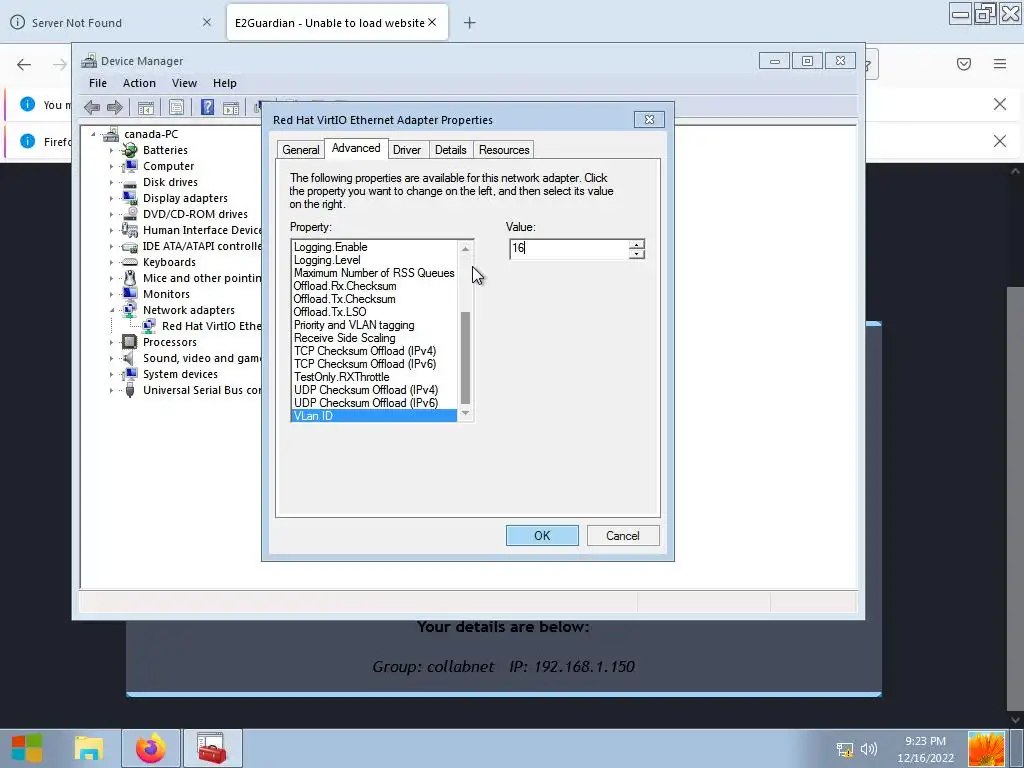Select the Processors chip icon
The image size is (1024, 768).
pyautogui.click(x=130, y=342)
